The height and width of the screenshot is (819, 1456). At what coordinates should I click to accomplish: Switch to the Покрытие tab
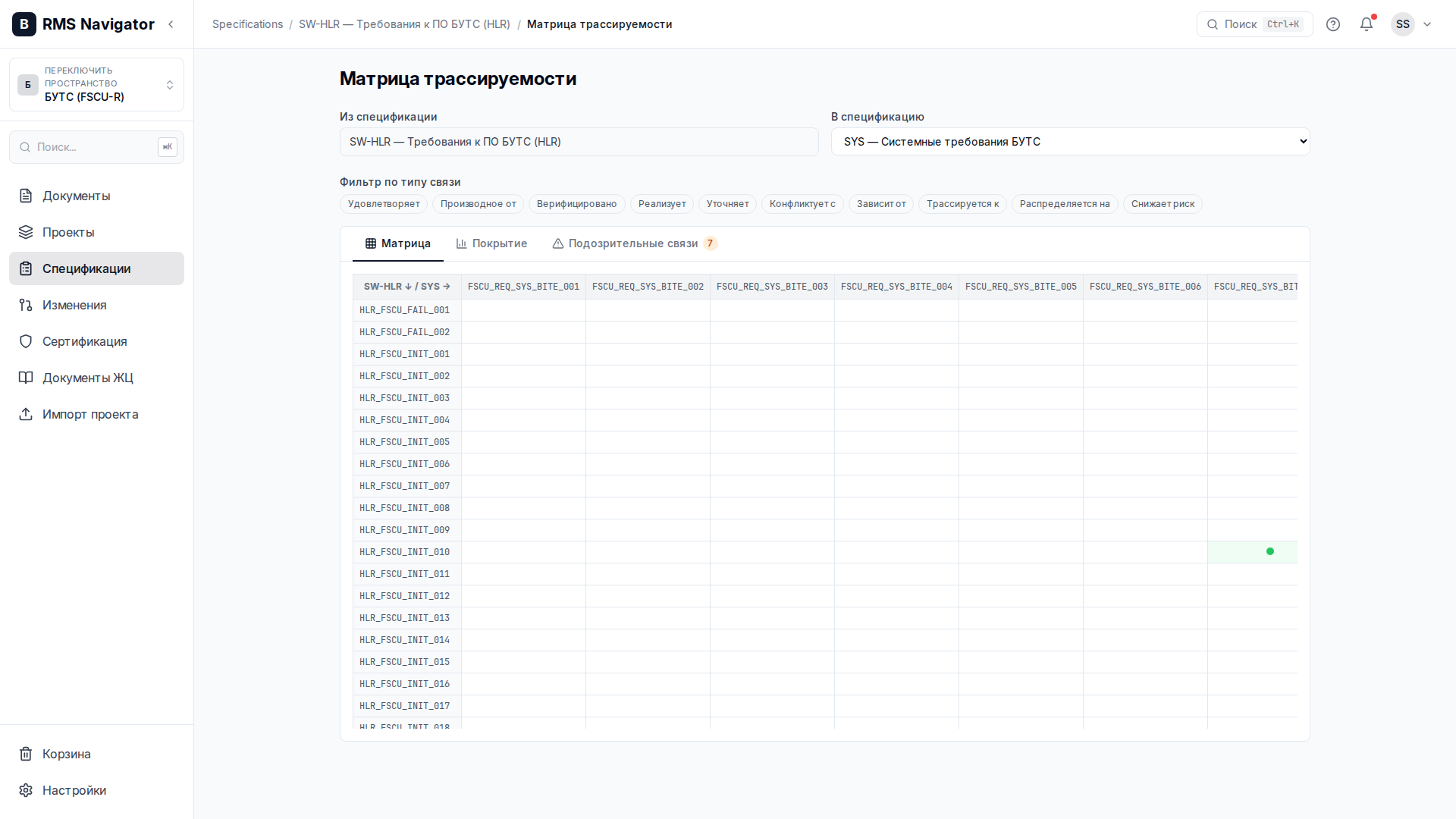491,243
